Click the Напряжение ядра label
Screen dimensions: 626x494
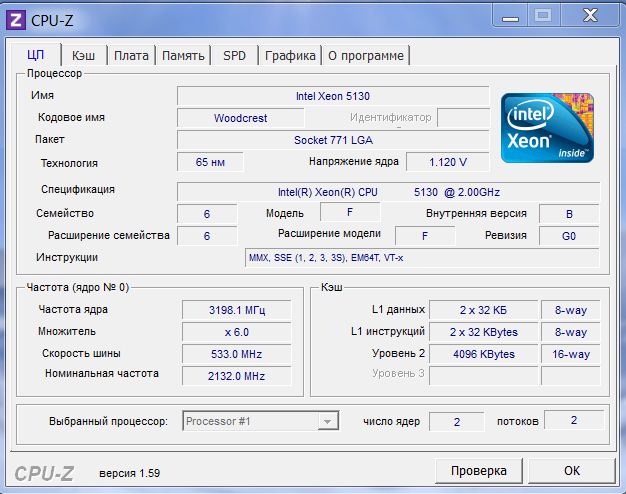pyautogui.click(x=354, y=161)
